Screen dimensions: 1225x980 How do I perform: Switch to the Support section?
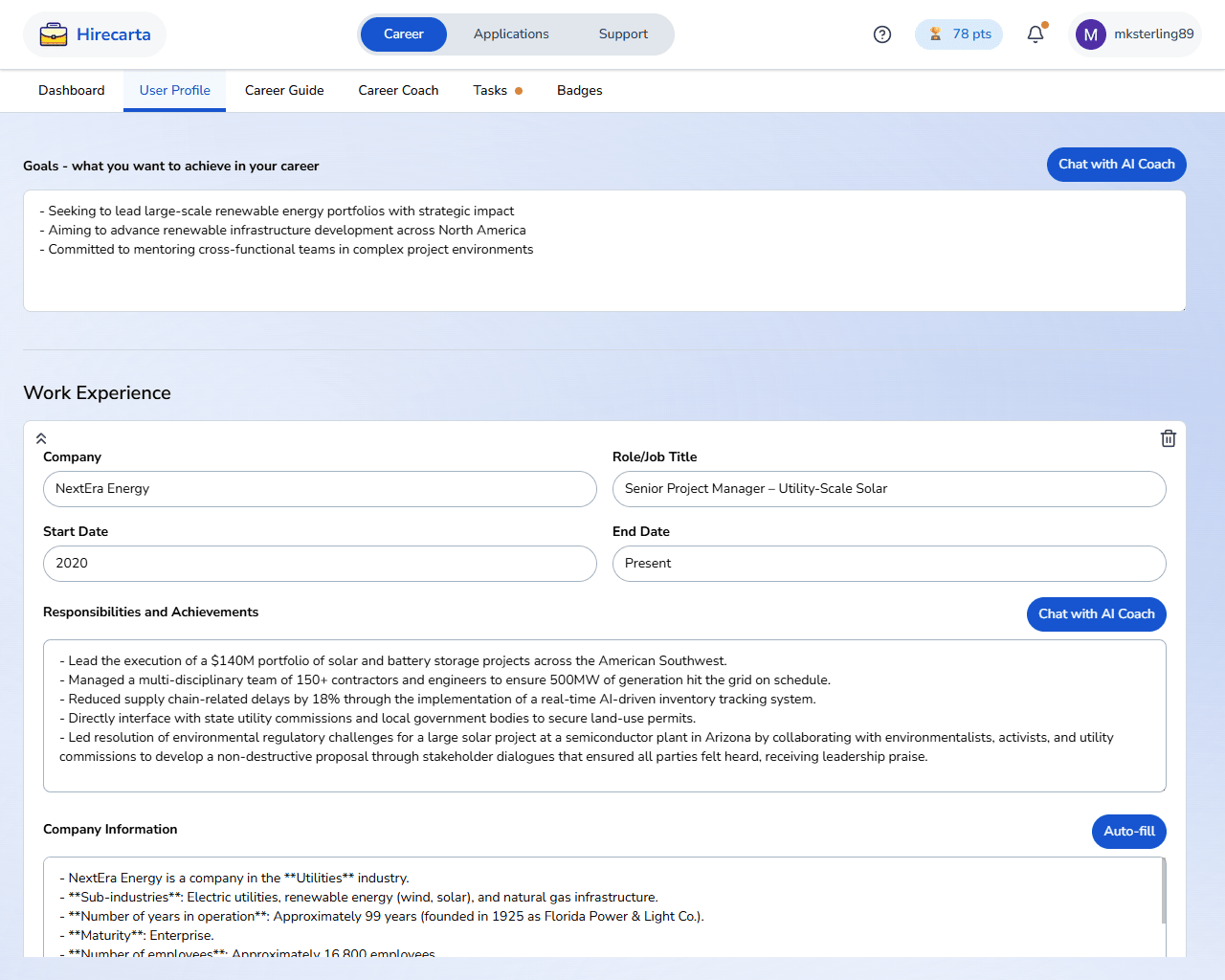click(623, 34)
